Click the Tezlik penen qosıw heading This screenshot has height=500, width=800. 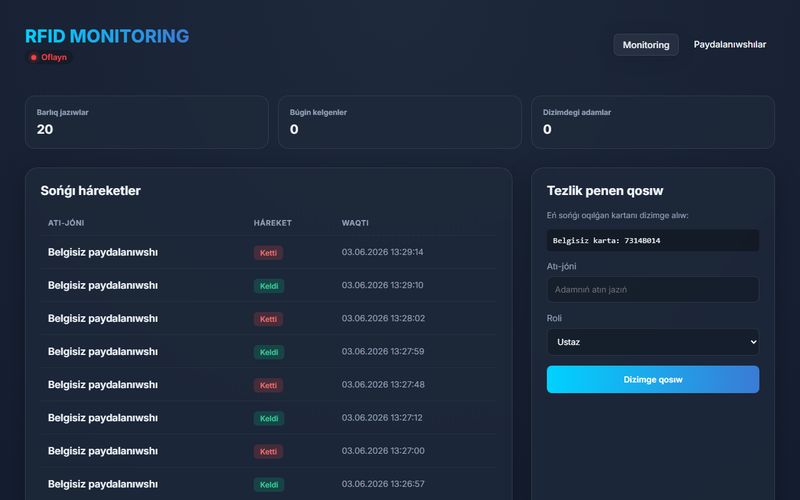605,191
